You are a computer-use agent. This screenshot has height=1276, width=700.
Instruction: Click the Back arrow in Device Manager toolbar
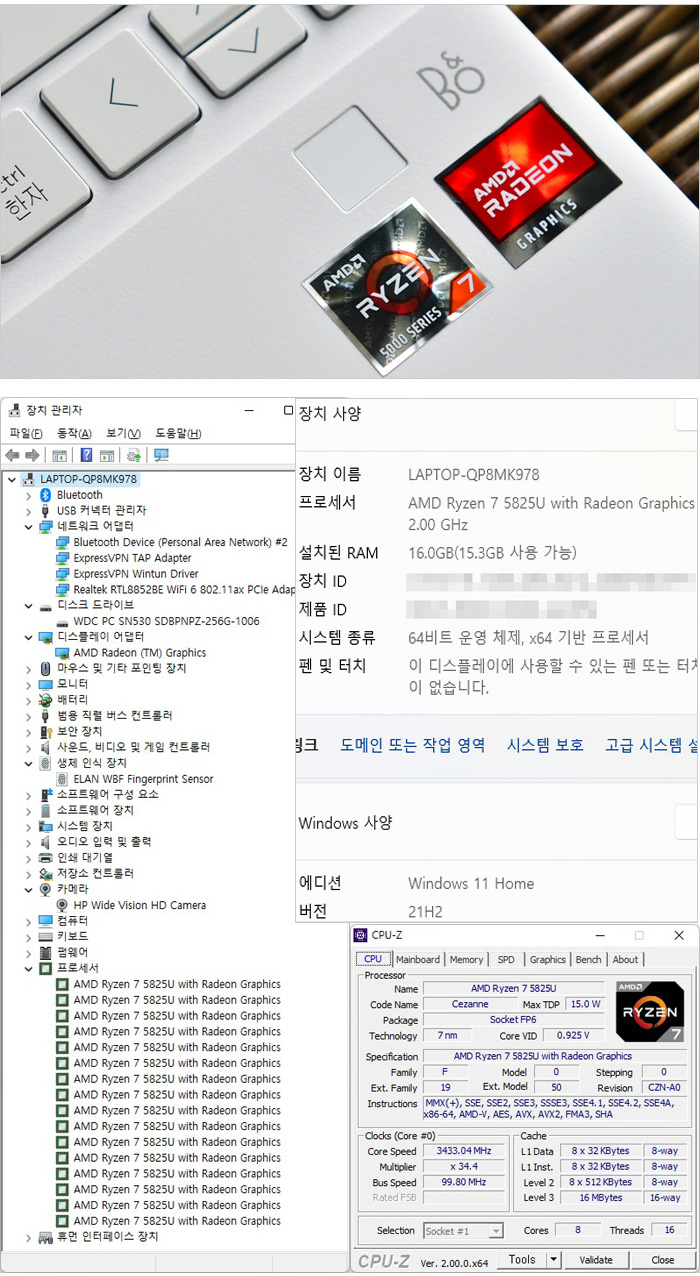point(13,455)
